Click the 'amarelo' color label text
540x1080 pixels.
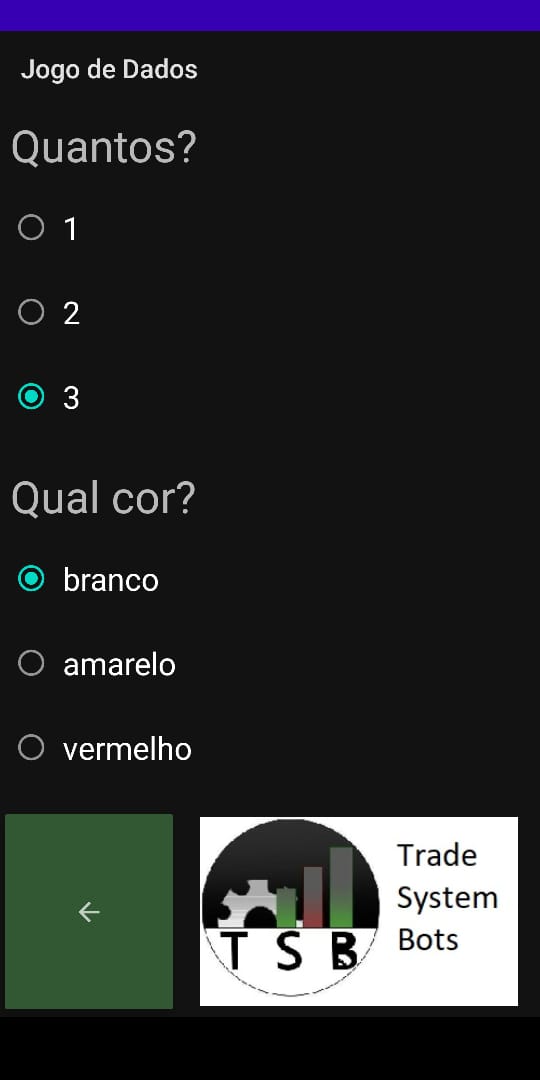120,665
